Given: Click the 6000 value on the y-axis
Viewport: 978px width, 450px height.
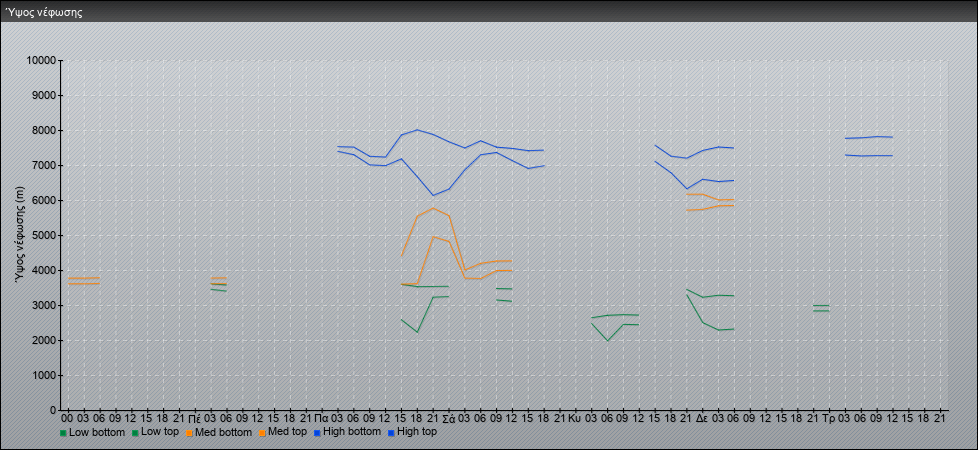Looking at the screenshot, I should pos(44,200).
